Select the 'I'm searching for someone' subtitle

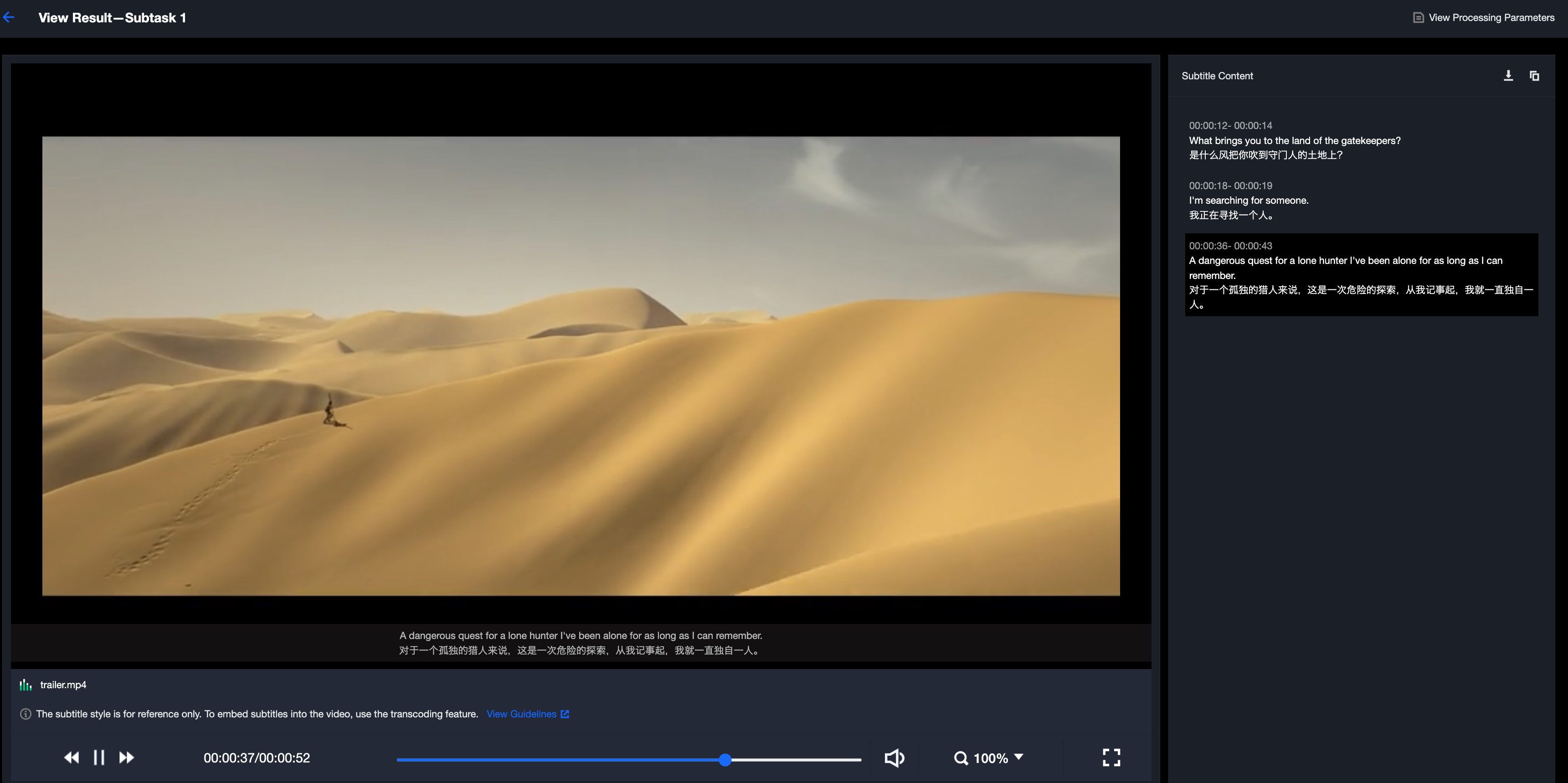coord(1248,201)
